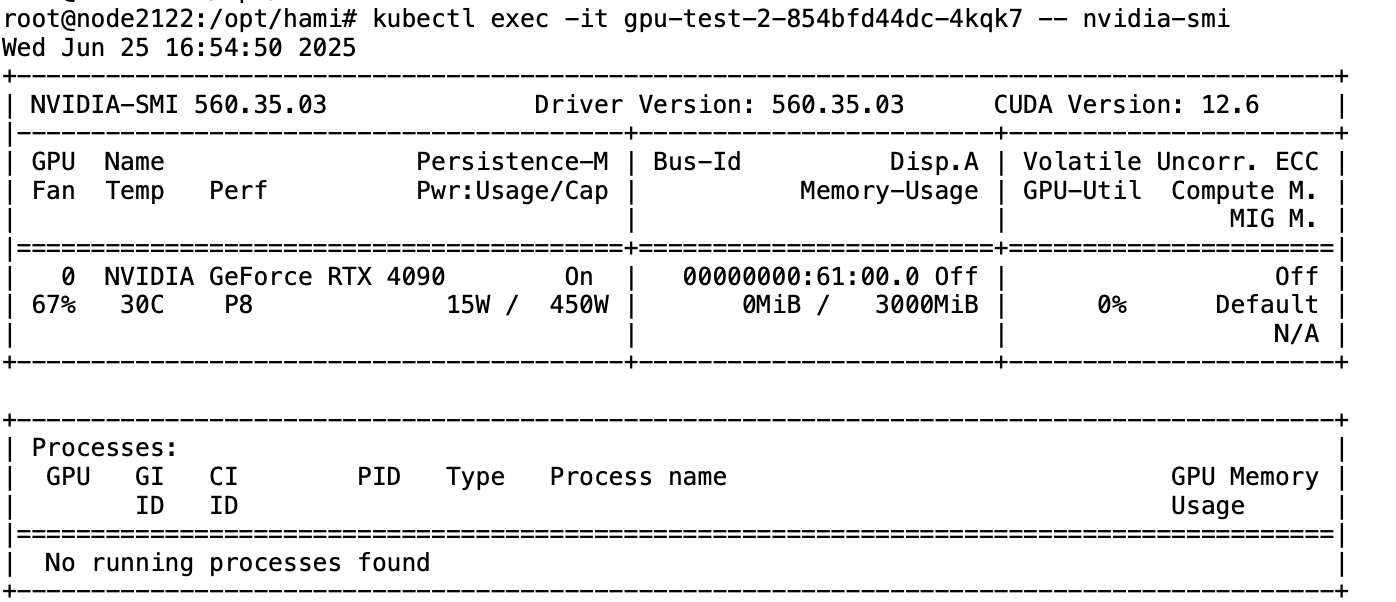Click the 3000MiB memory limit value
Viewport: 1396px width, 602px height.
[926, 305]
